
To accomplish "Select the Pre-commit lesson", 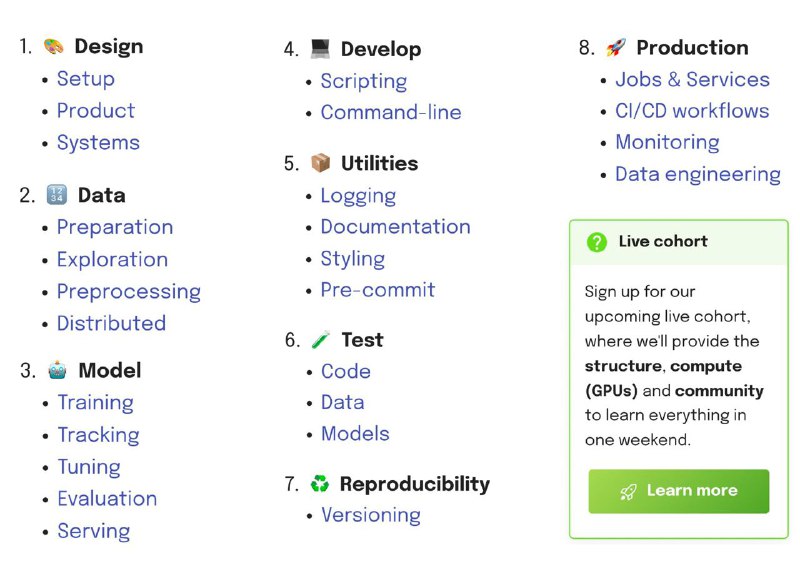I will [x=378, y=290].
